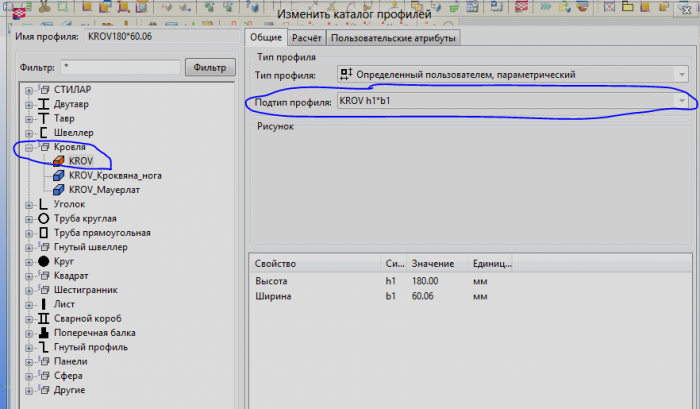700x409 pixels.
Task: Open the Тип профиля dropdown
Action: (x=682, y=75)
